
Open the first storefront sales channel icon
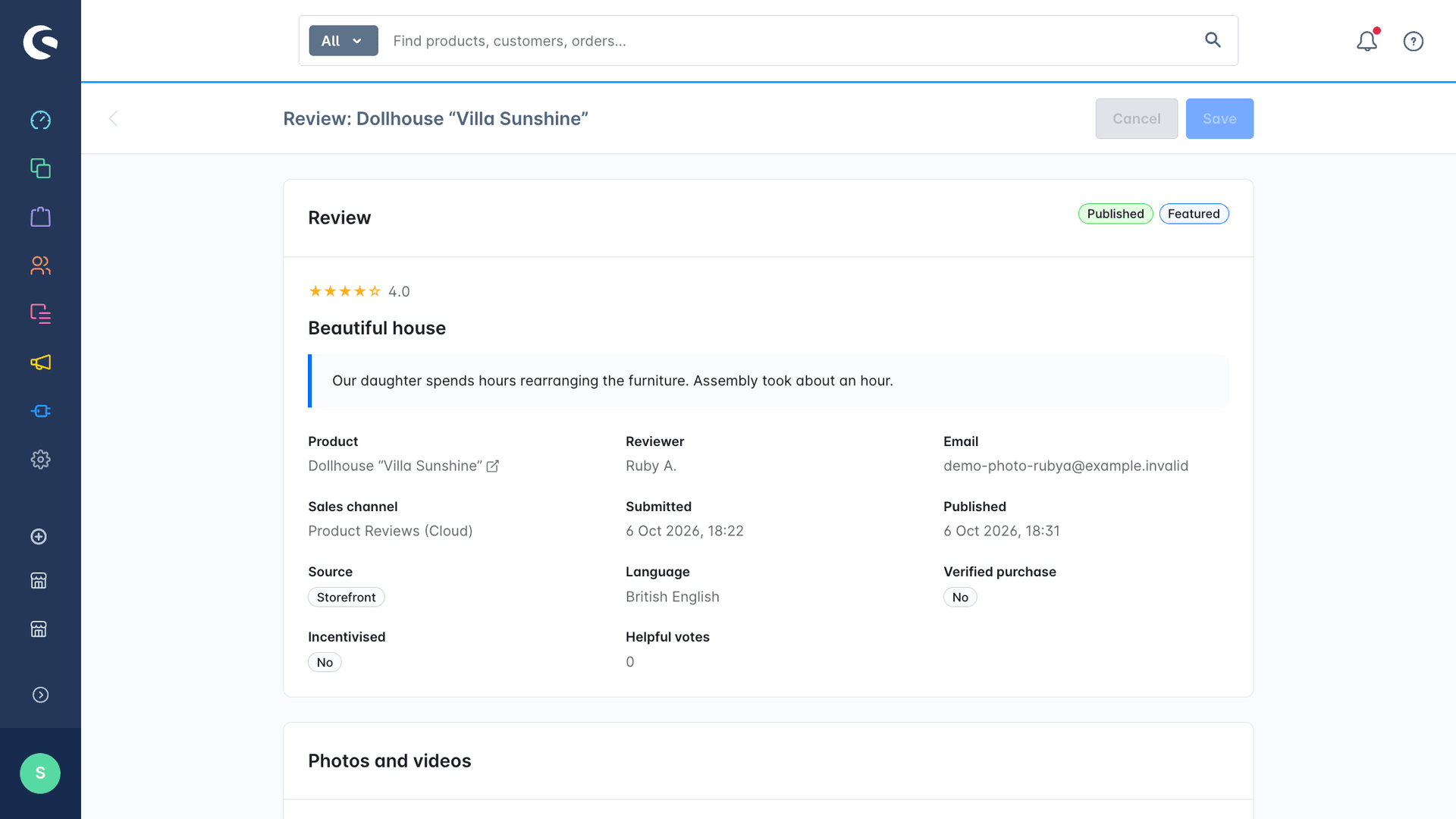pyautogui.click(x=39, y=581)
